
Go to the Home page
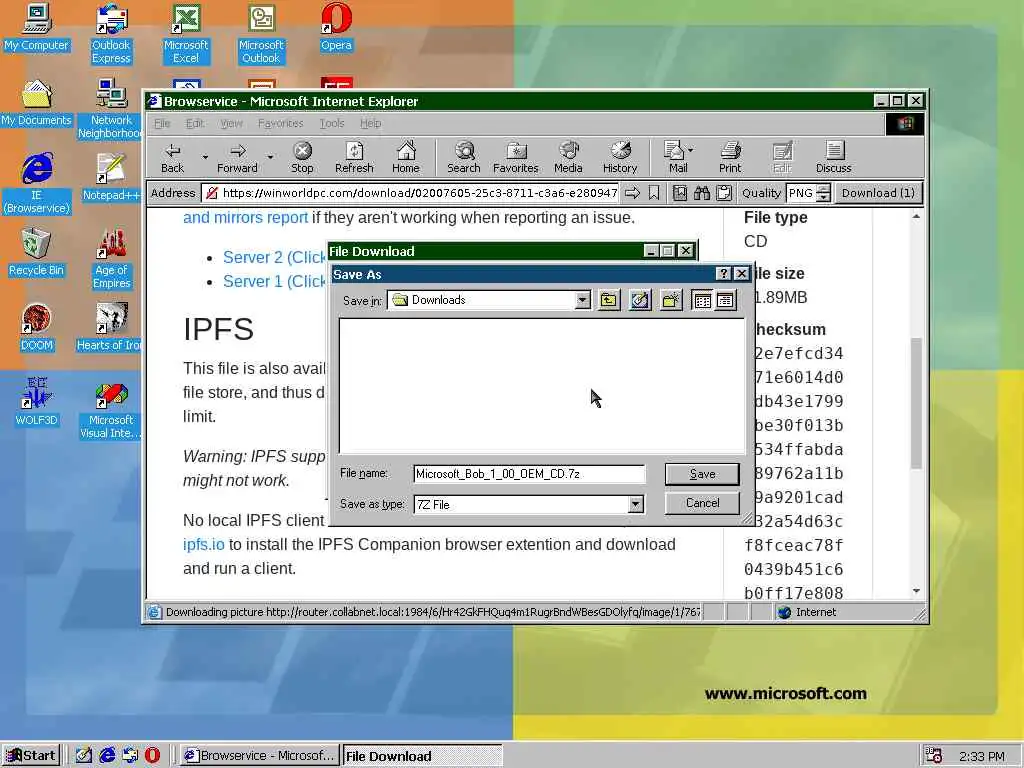(406, 157)
